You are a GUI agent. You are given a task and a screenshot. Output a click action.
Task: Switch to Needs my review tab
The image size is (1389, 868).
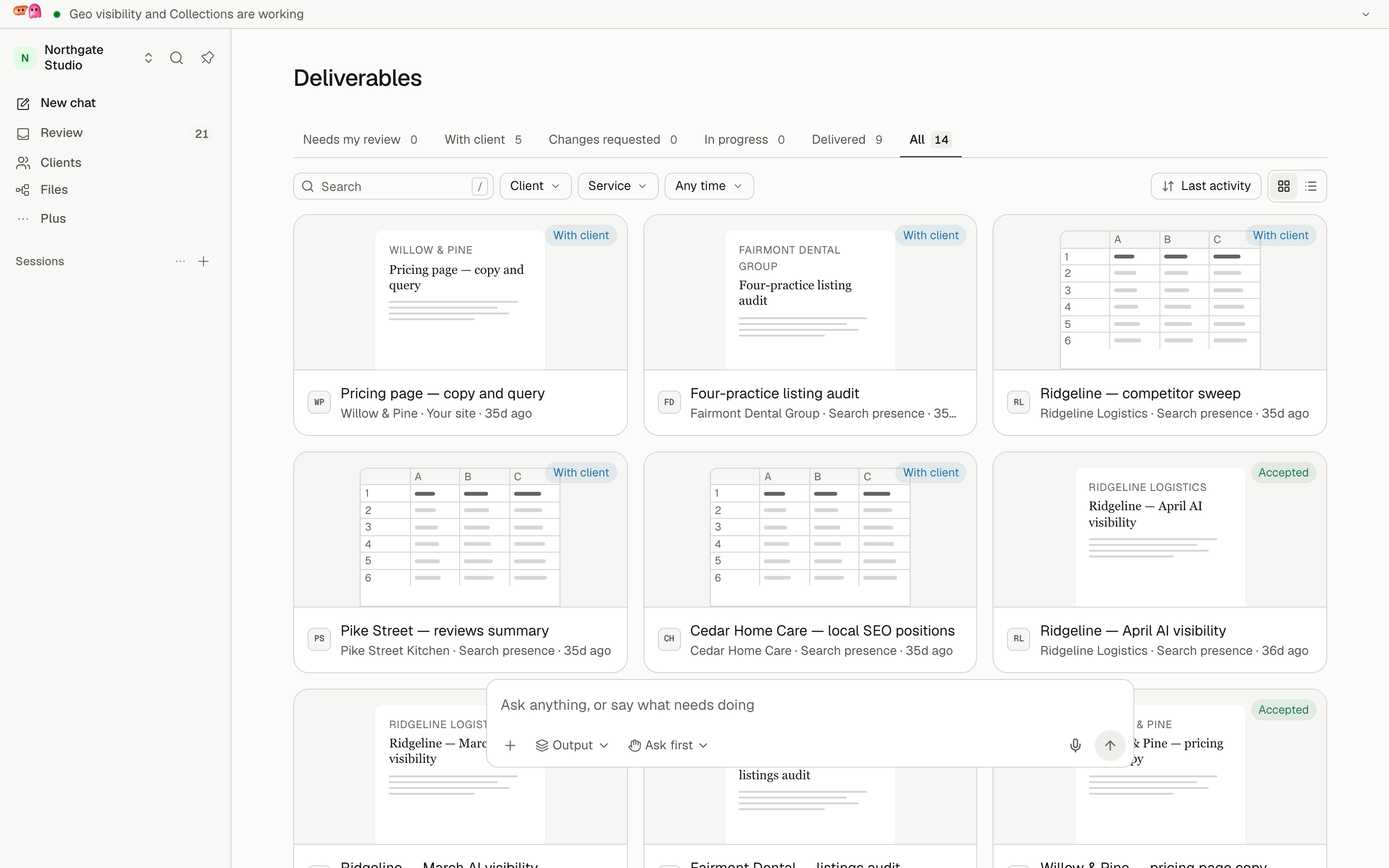(360, 139)
